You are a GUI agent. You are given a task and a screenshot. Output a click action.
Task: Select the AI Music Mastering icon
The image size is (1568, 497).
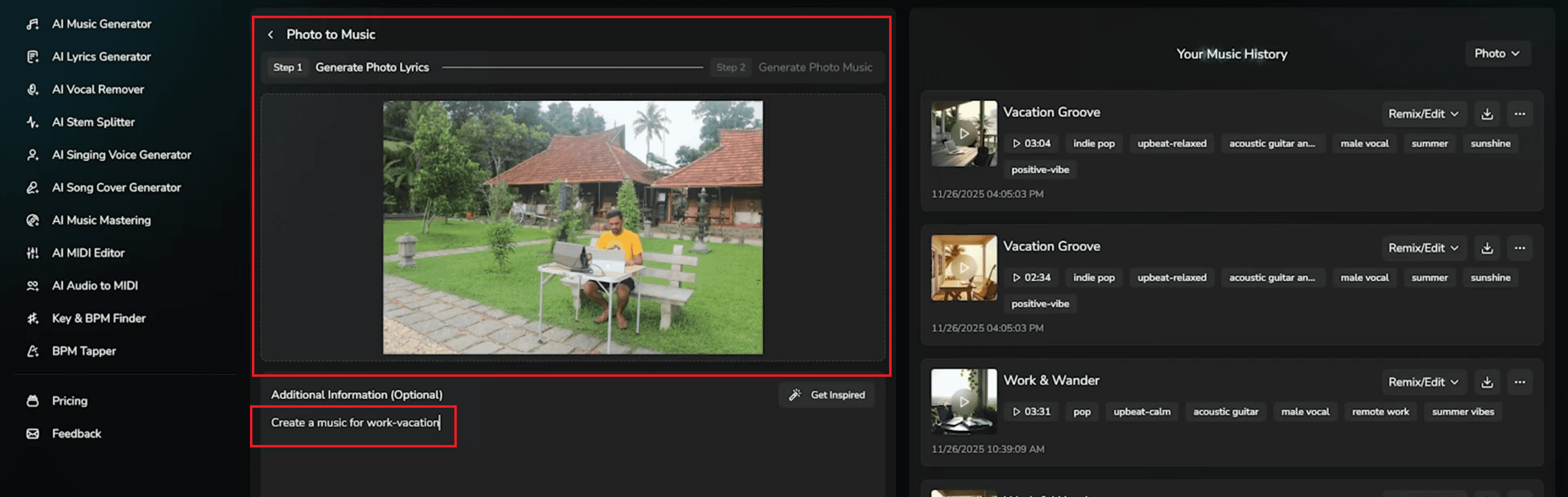coord(33,220)
